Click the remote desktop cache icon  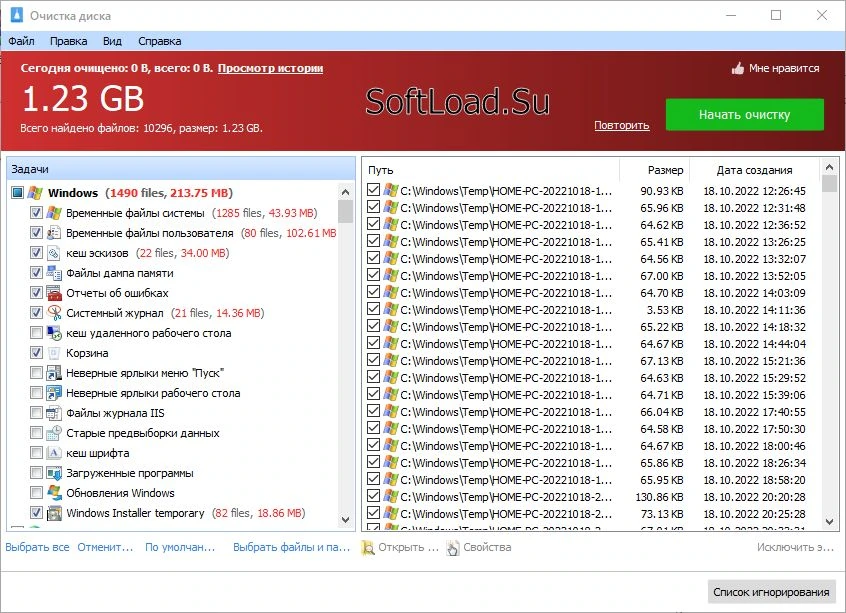click(x=54, y=332)
